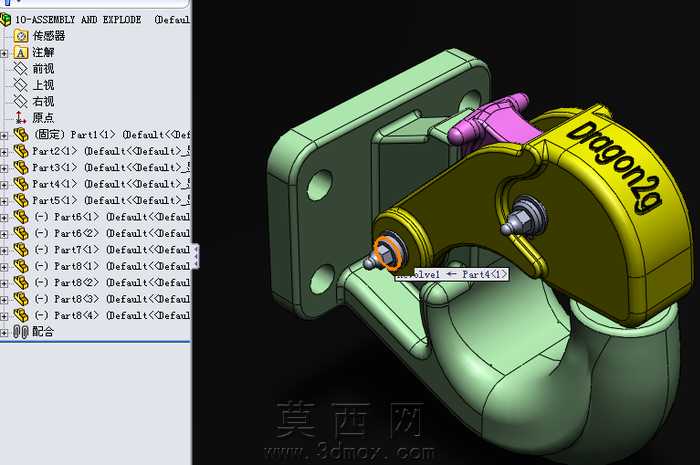Expand the Part2<1> tree node

pyautogui.click(x=4, y=152)
